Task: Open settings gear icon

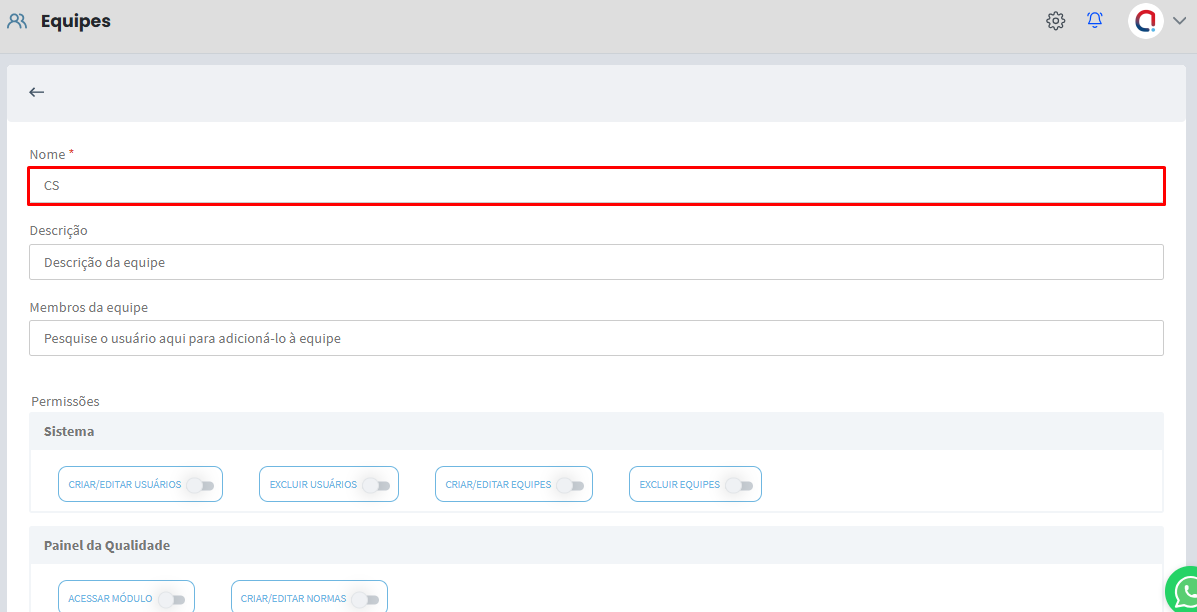Action: tap(1055, 21)
